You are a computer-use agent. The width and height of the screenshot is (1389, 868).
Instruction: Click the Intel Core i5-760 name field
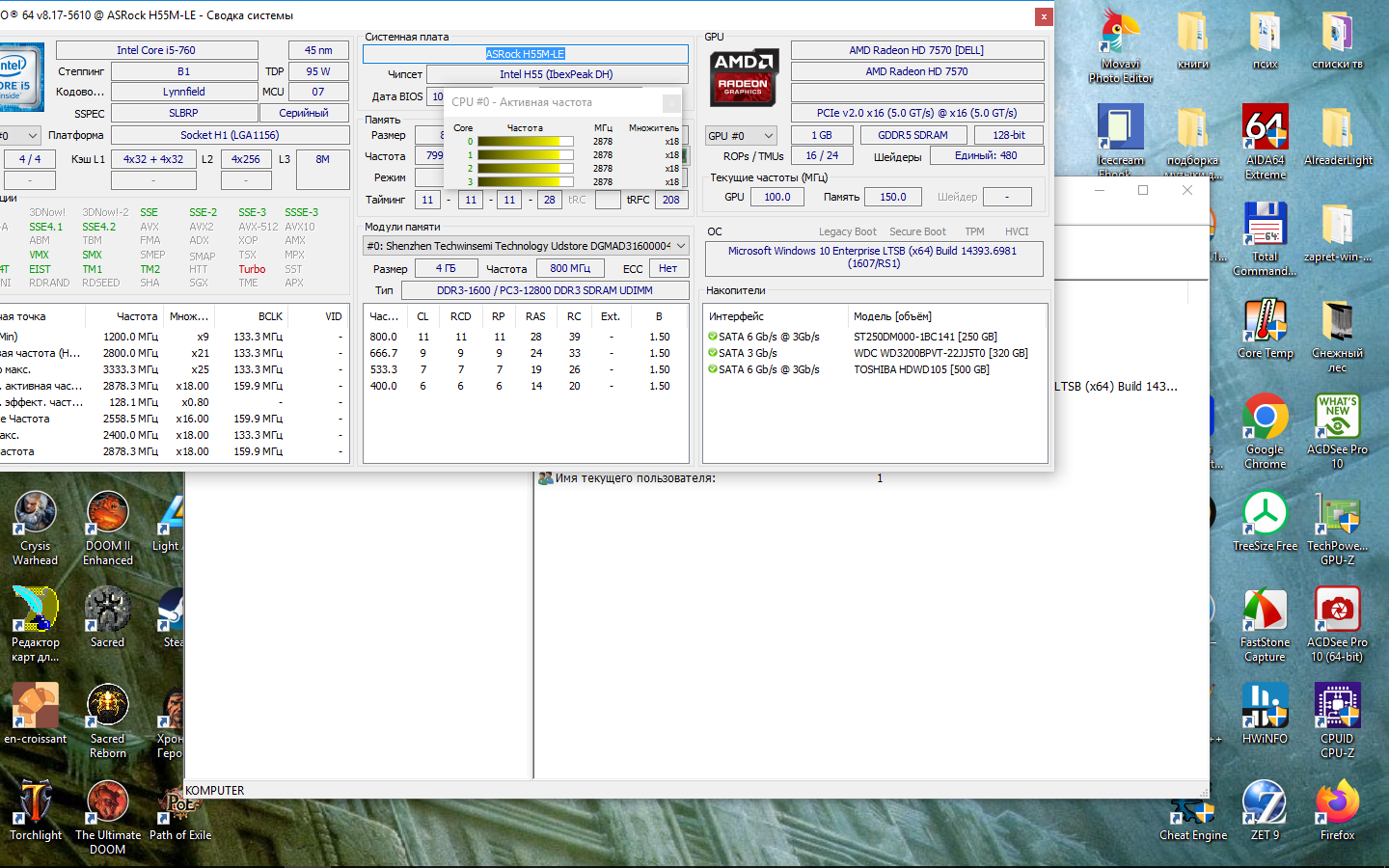[x=156, y=50]
